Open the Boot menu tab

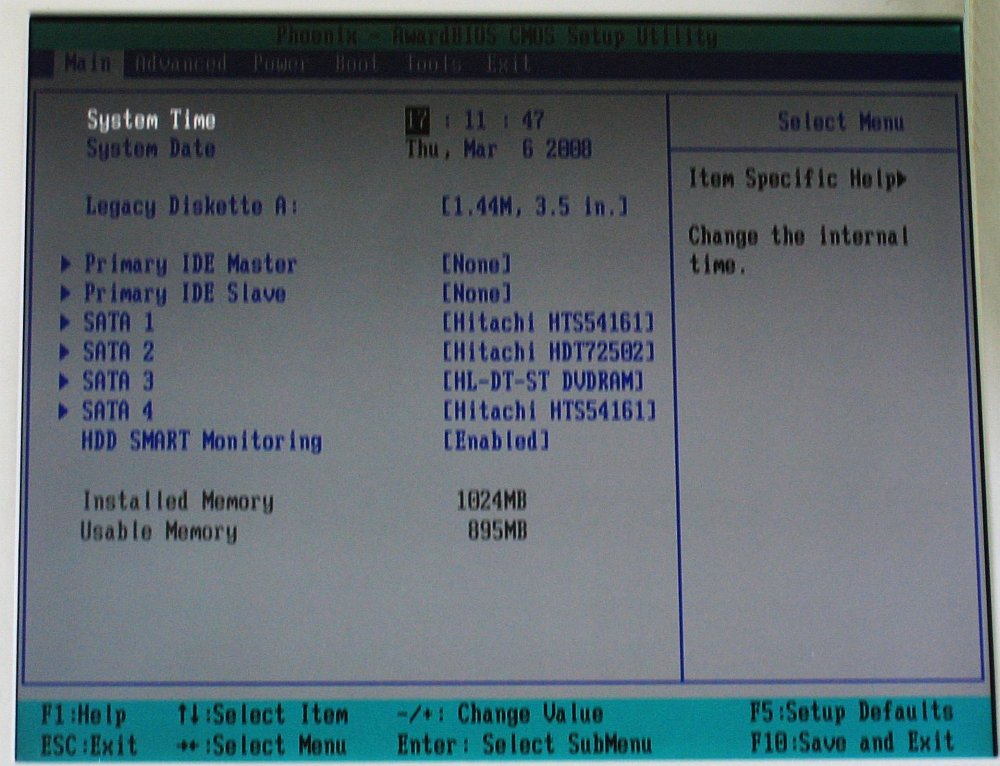356,64
